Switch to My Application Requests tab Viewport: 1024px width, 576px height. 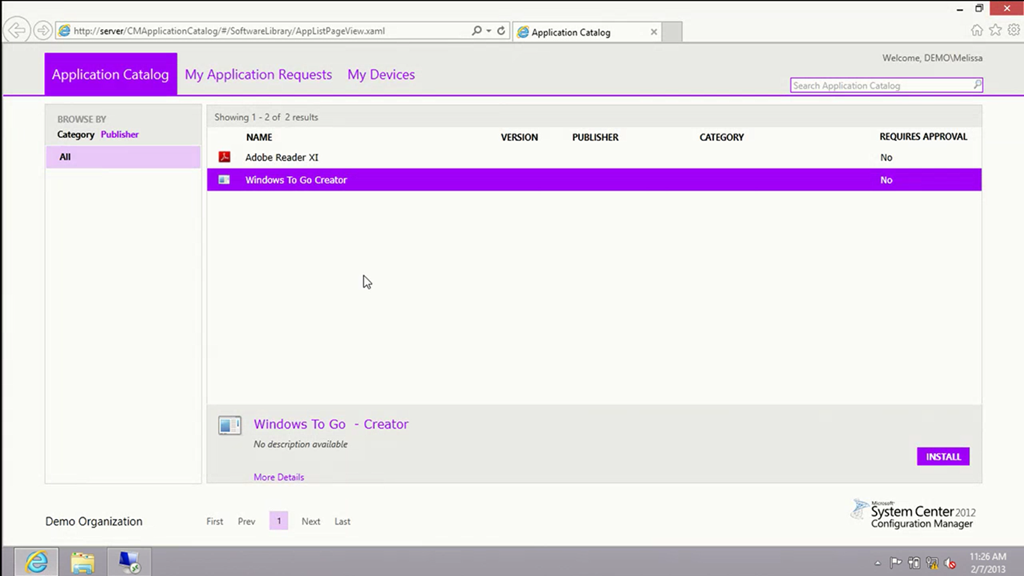point(258,75)
